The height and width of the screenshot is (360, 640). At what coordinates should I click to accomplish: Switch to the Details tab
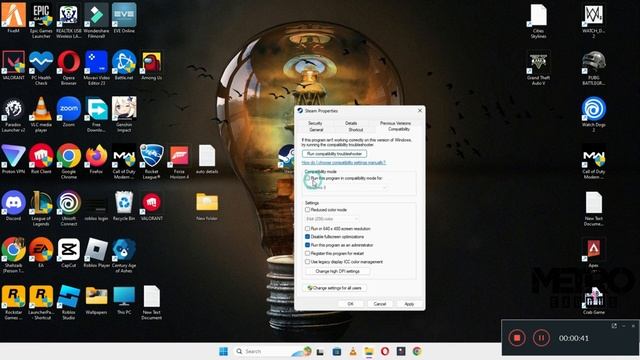[351, 123]
